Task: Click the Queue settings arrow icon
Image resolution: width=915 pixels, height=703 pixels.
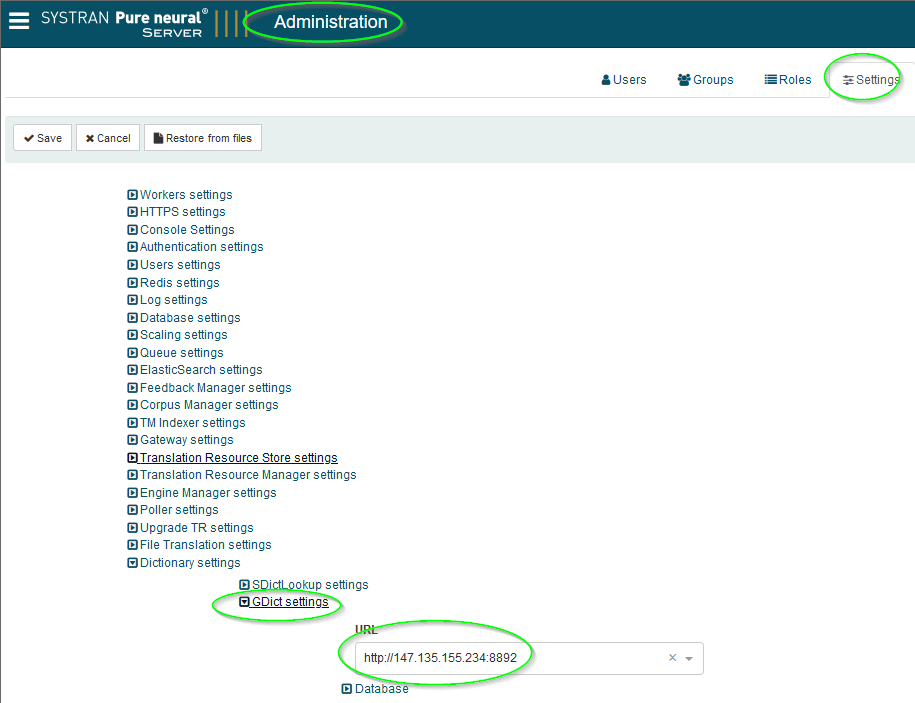Action: pyautogui.click(x=132, y=353)
